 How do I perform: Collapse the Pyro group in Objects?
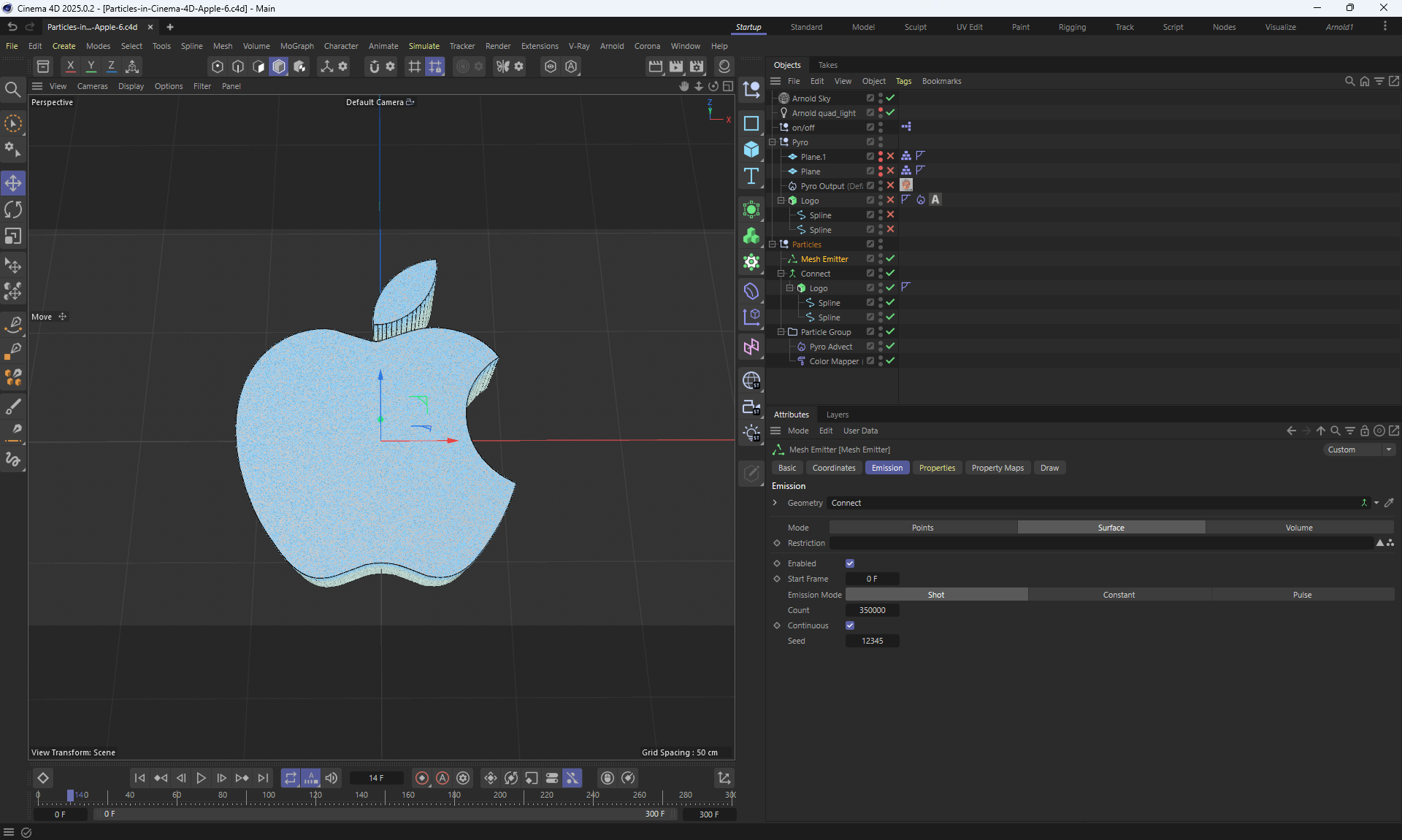coord(773,142)
